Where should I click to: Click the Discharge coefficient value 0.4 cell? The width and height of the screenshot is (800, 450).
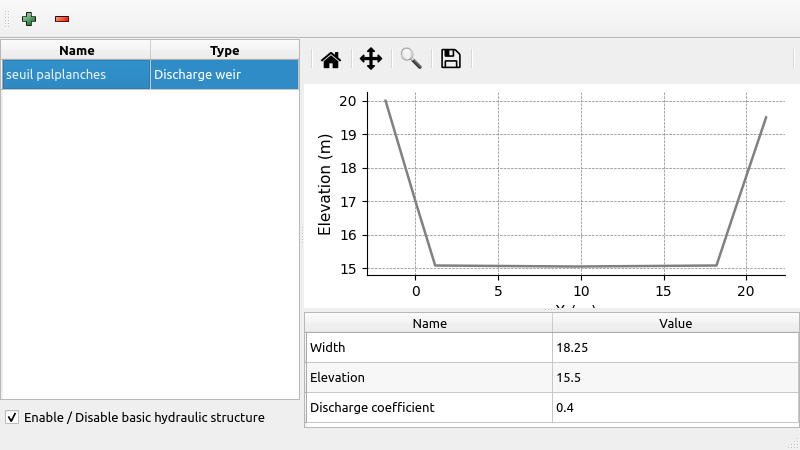[675, 408]
